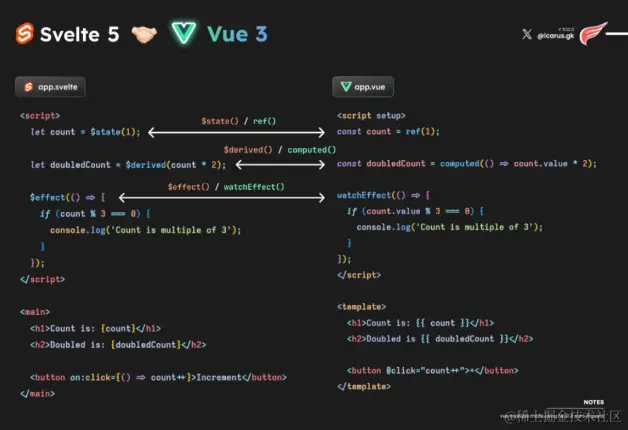Click the 'watchEffect(() => {' line
Image resolution: width=628 pixels, height=430 pixels.
[x=383, y=195]
